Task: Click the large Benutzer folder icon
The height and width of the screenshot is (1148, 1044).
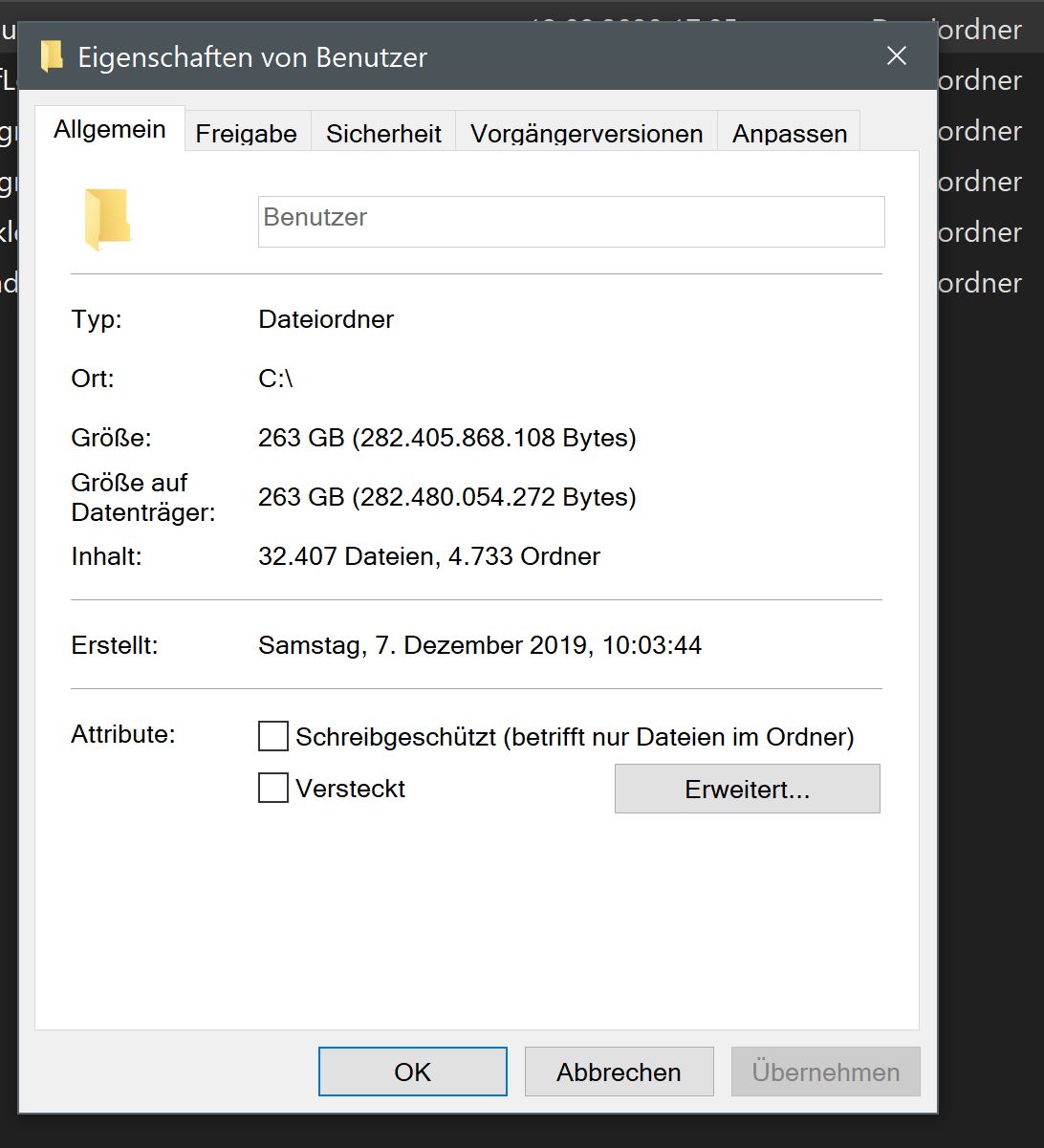Action: (x=107, y=220)
